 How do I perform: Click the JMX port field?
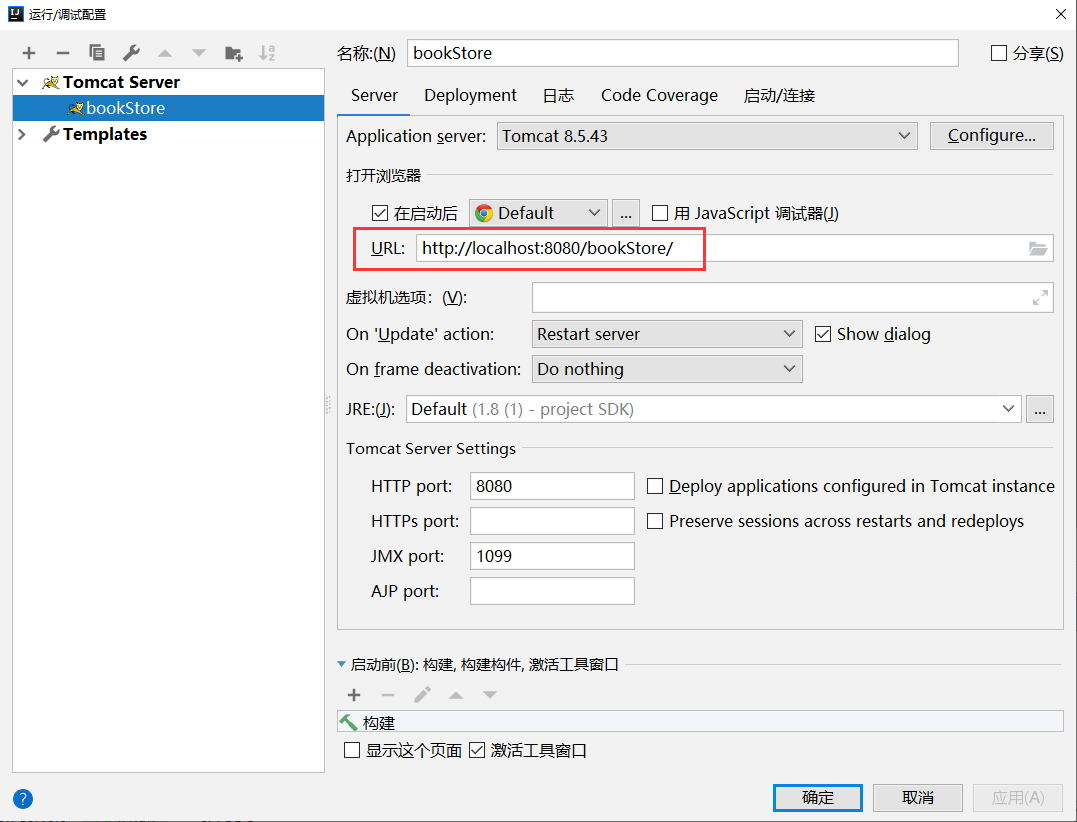[552, 556]
